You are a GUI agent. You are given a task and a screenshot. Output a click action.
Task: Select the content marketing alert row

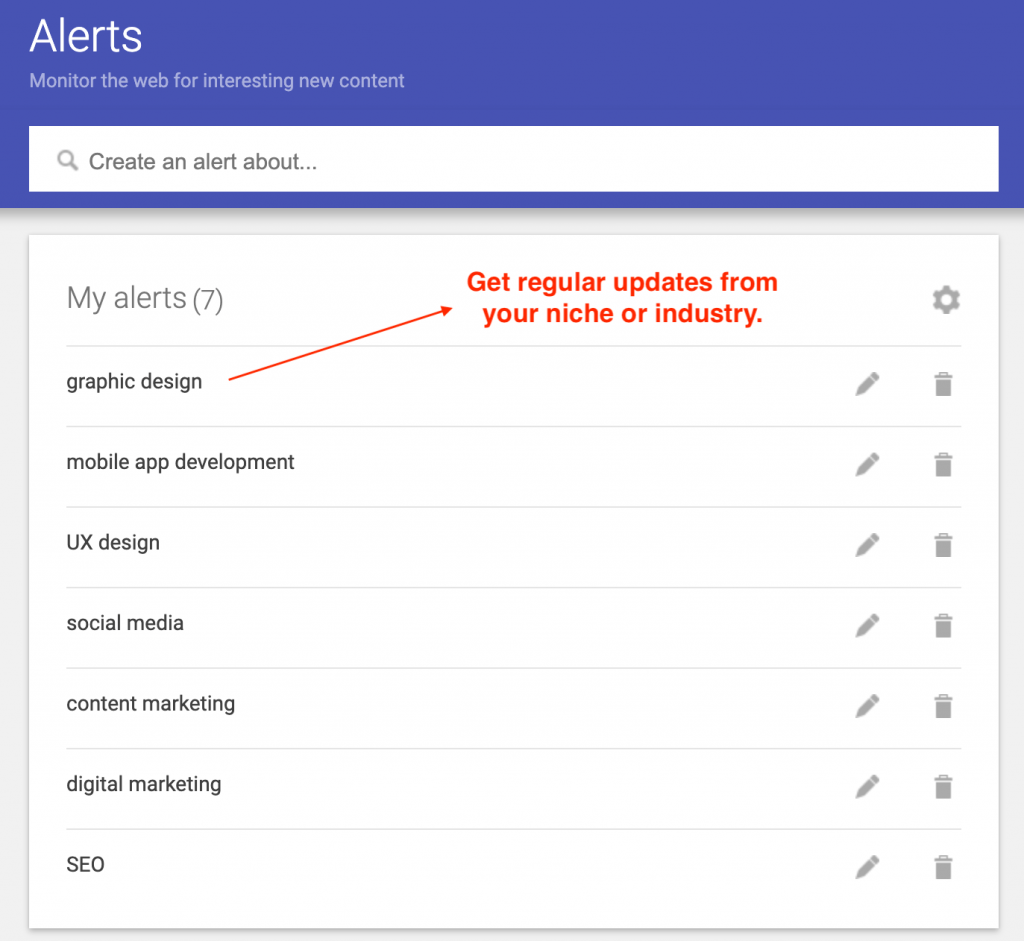[x=513, y=708]
